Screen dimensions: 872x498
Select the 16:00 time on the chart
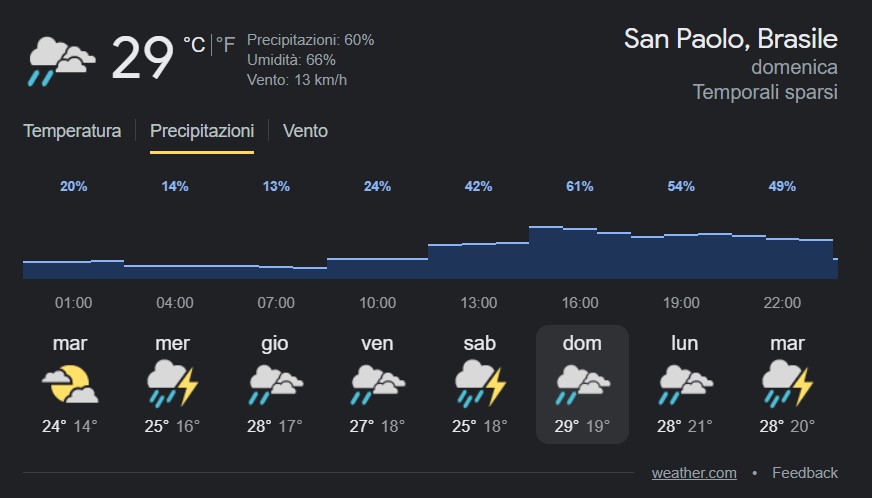580,303
